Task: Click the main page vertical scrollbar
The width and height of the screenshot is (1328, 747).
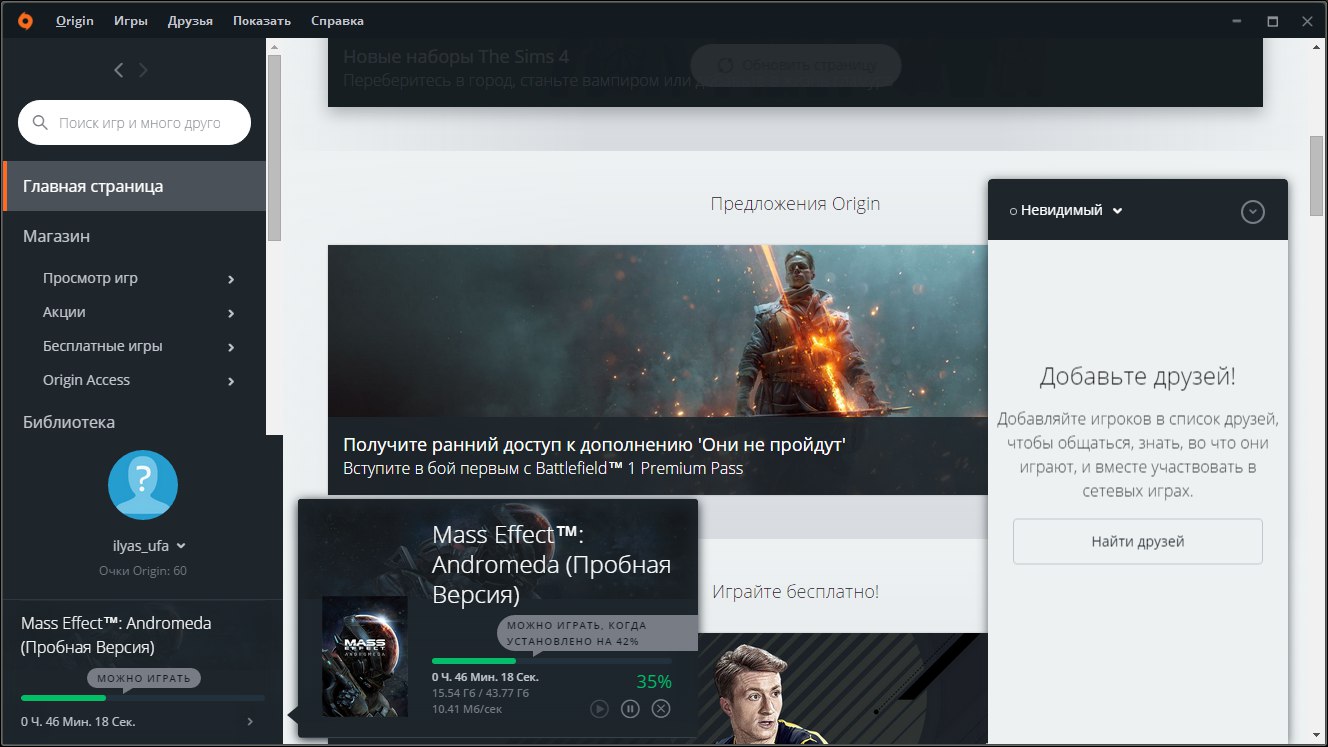Action: click(x=1317, y=177)
